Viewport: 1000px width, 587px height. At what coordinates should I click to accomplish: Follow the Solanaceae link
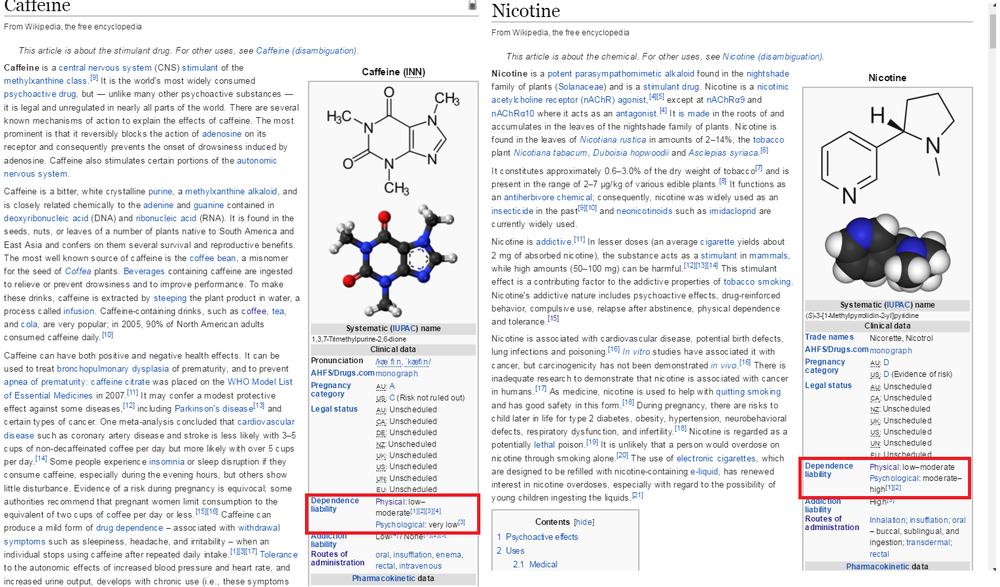coord(581,87)
